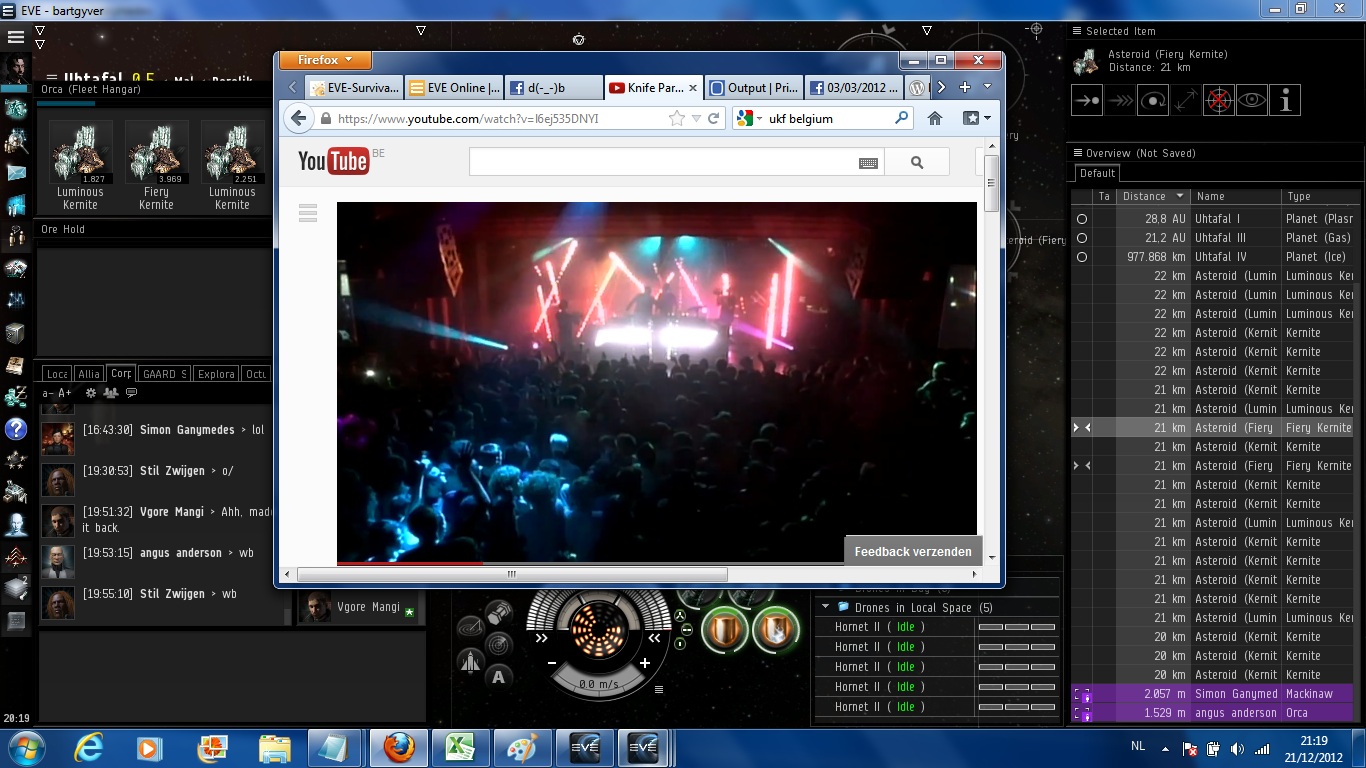Image resolution: width=1366 pixels, height=768 pixels.
Task: Open the ship scanner radar icon on HUD
Action: tap(498, 645)
